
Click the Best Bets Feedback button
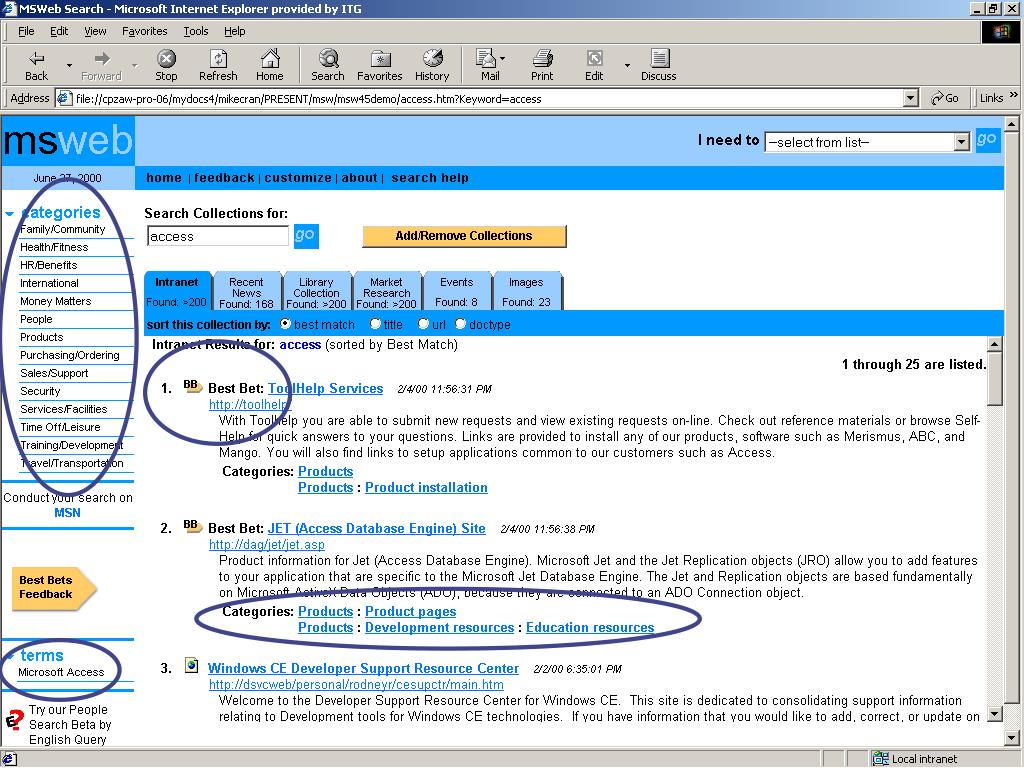pos(54,587)
